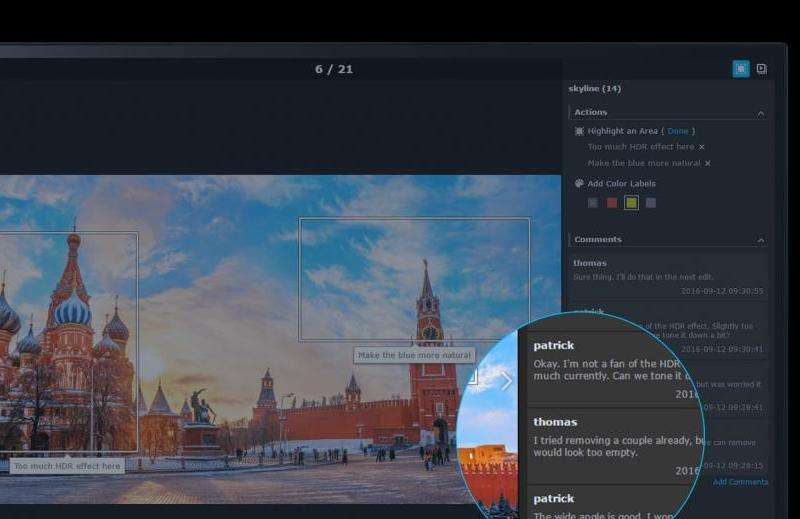Start slideshow with the play icon
The width and height of the screenshot is (800, 519).
point(762,69)
